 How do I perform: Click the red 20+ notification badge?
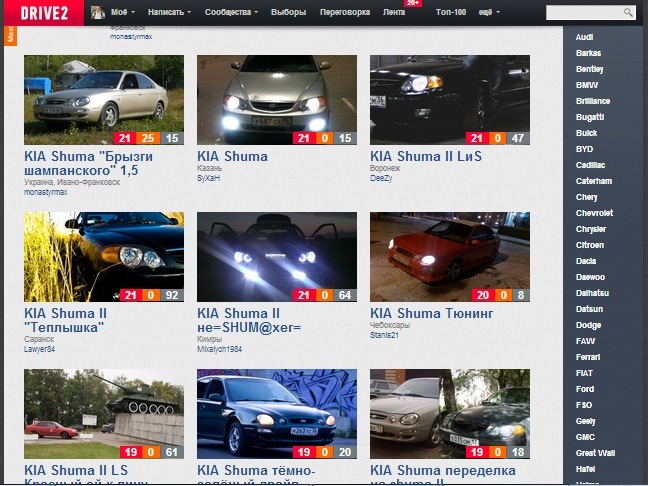click(412, 3)
